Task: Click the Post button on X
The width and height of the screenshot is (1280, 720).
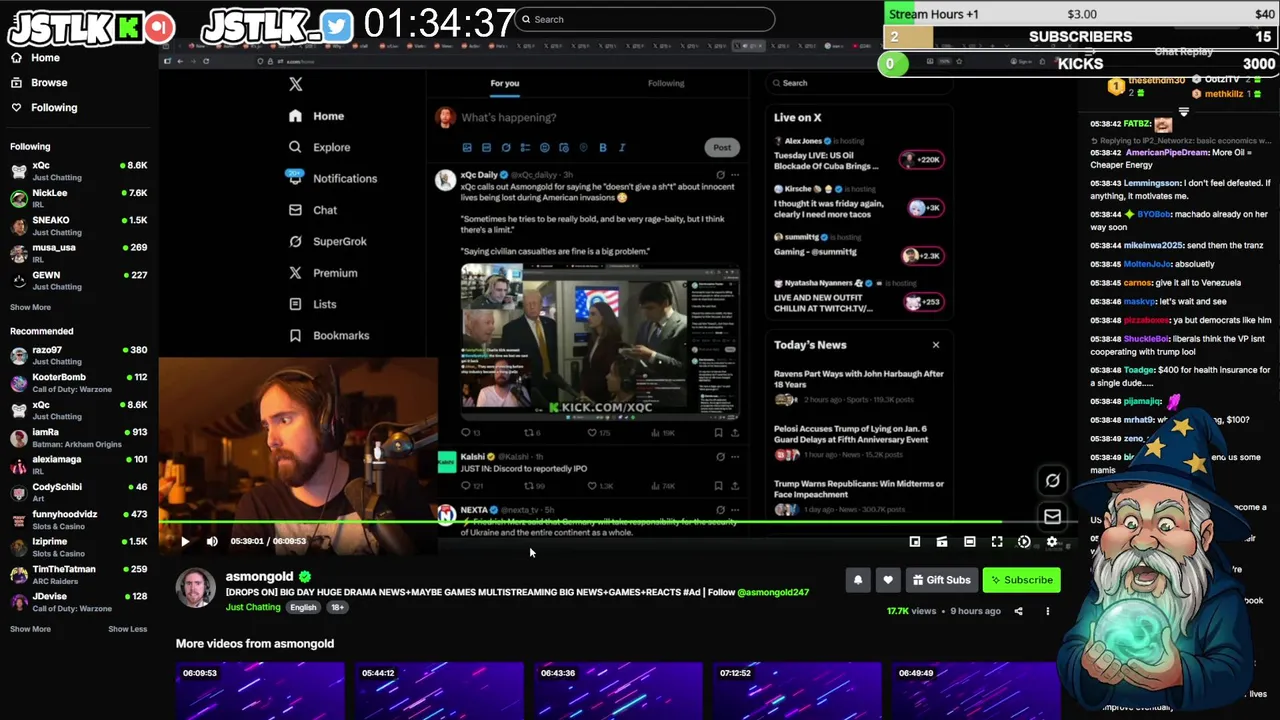Action: [721, 147]
